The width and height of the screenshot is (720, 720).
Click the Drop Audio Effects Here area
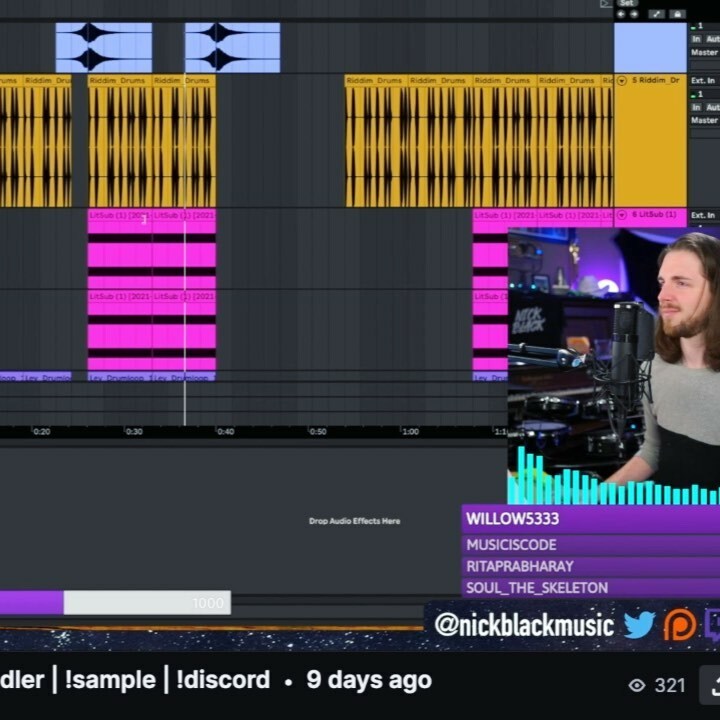[354, 521]
